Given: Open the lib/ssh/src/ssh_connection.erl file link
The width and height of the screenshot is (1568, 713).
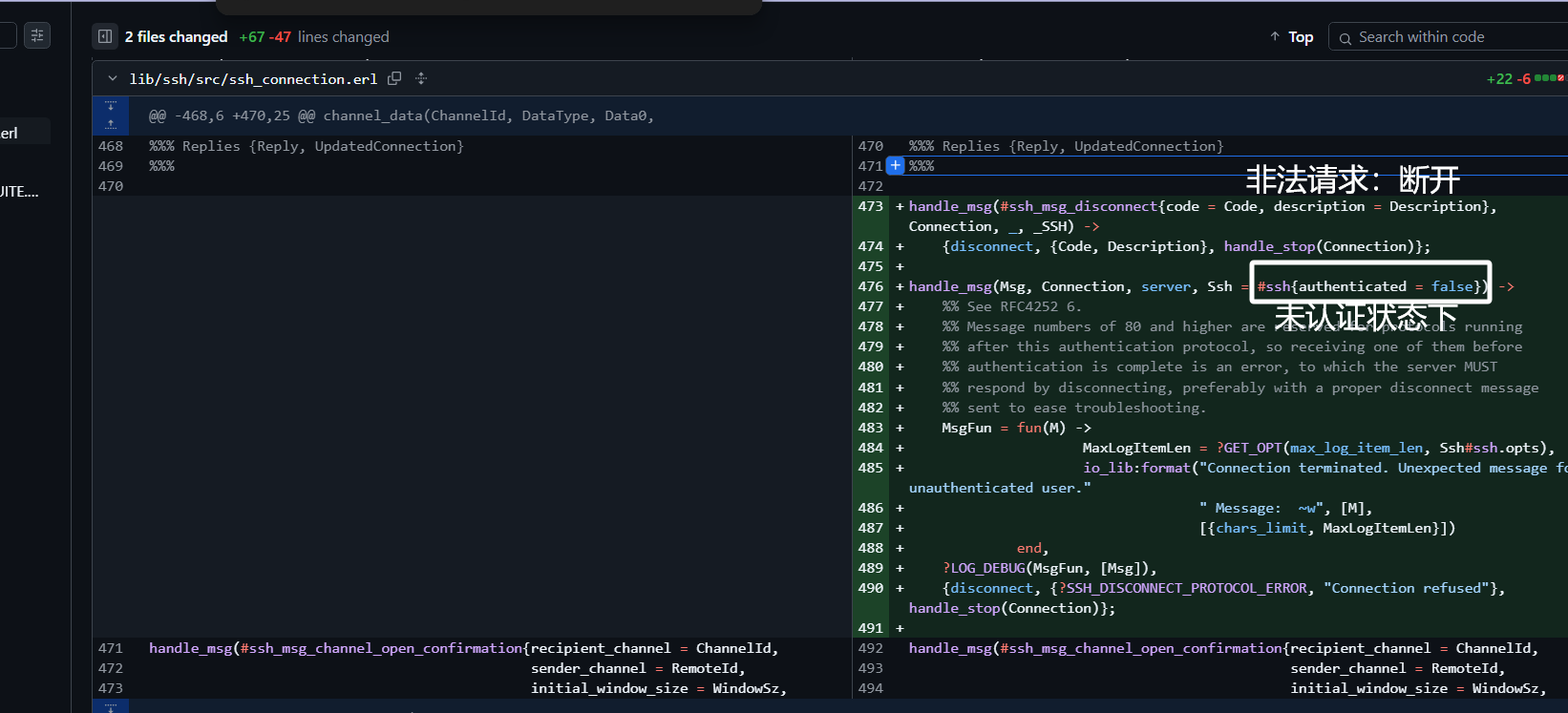Looking at the screenshot, I should tap(253, 79).
